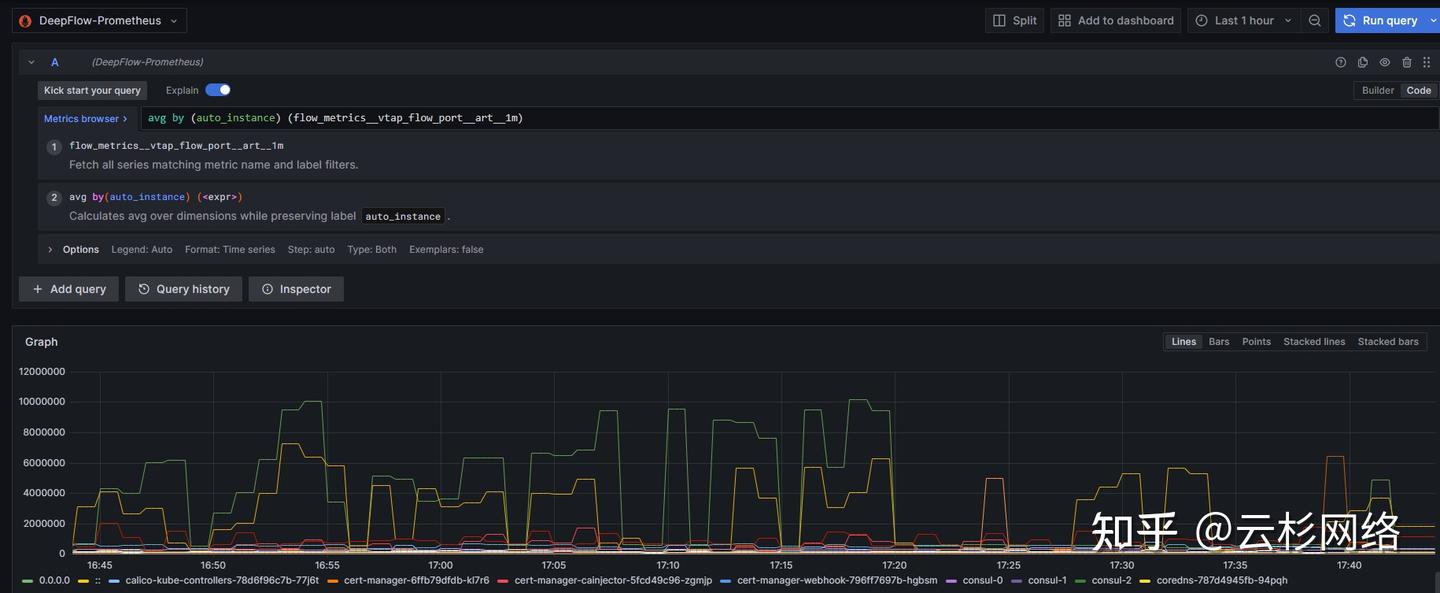Open the query Inspector

296,289
